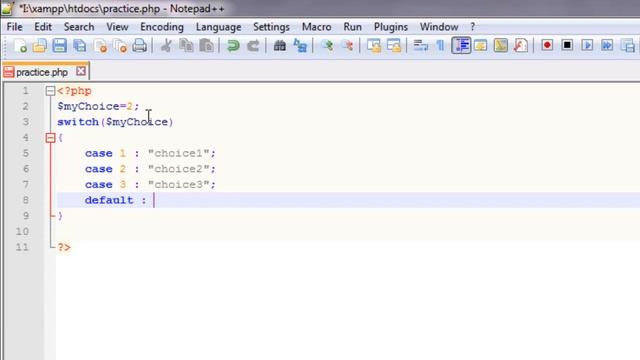Viewport: 640px width, 360px height.
Task: Open the Search menu
Action: 79,27
